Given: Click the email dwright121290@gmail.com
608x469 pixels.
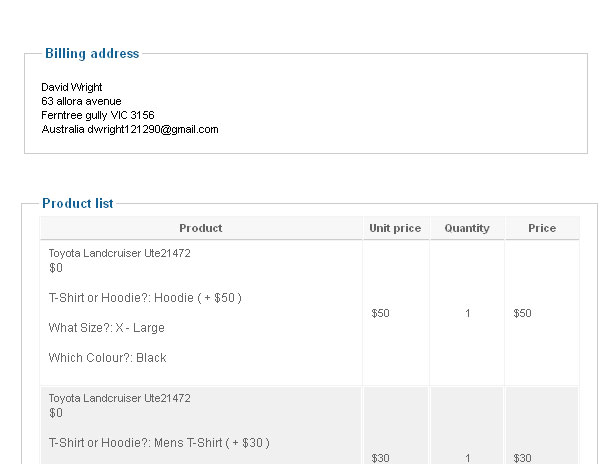Looking at the screenshot, I should 153,129.
